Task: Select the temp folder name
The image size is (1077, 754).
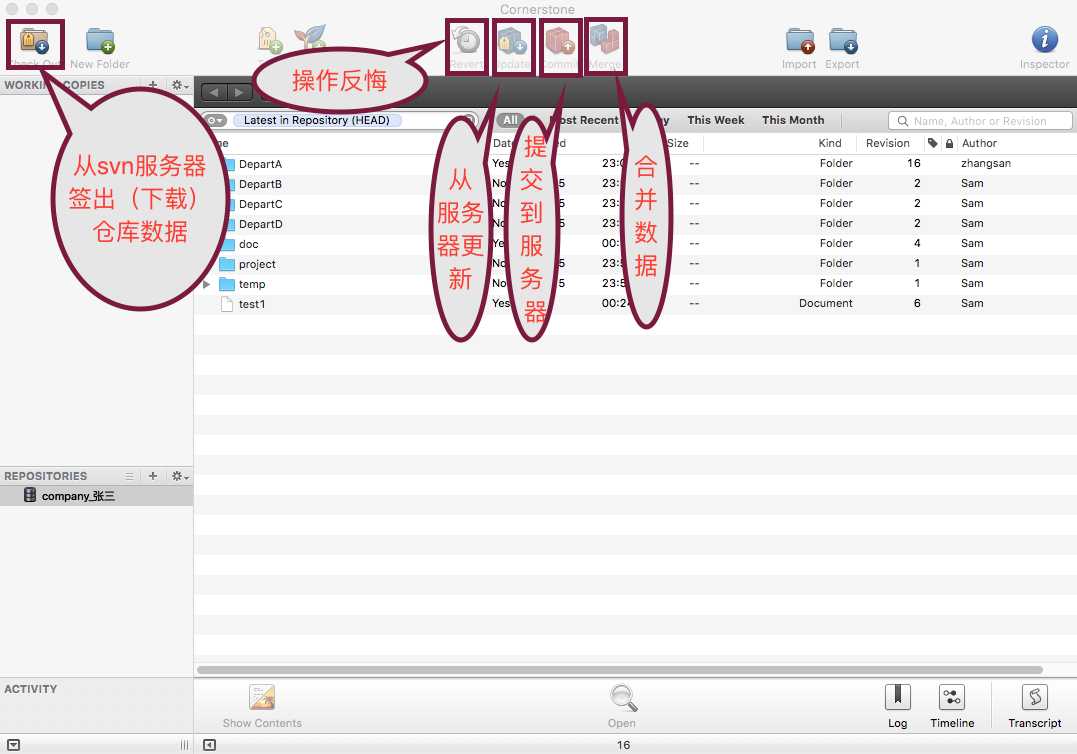Action: pos(252,284)
